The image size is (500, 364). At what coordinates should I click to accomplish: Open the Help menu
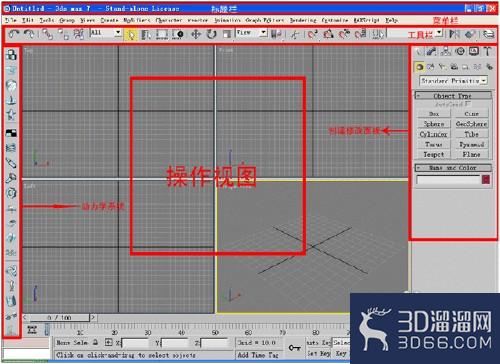[x=392, y=20]
